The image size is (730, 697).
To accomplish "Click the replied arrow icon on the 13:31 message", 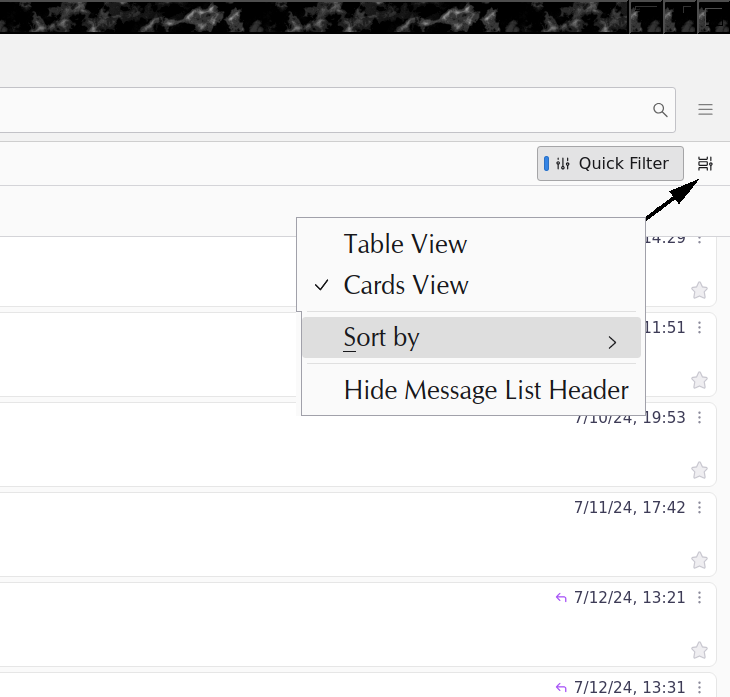I will pos(561,688).
